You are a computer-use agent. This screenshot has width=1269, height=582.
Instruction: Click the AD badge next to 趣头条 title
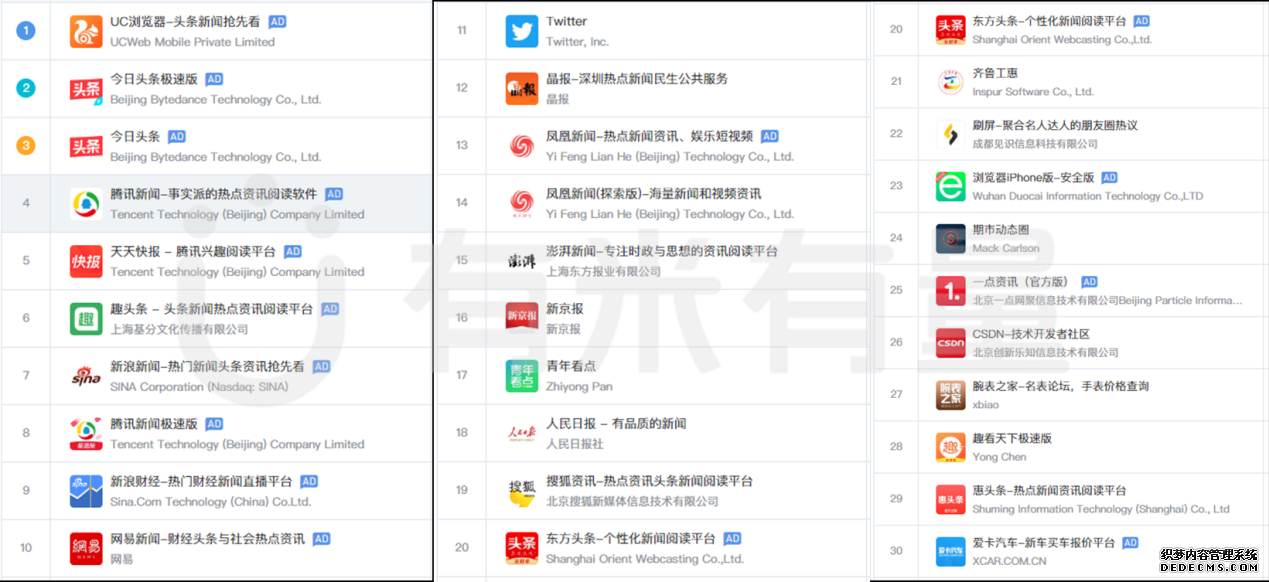330,309
